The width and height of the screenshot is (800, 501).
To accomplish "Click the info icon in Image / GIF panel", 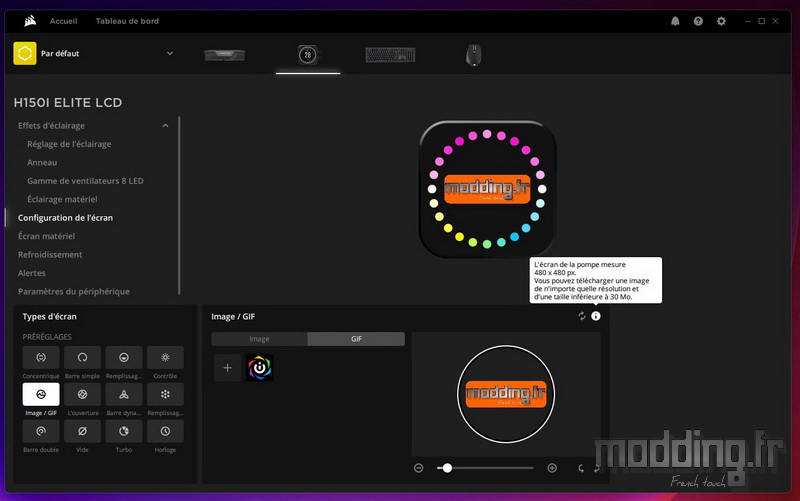I will pos(595,316).
